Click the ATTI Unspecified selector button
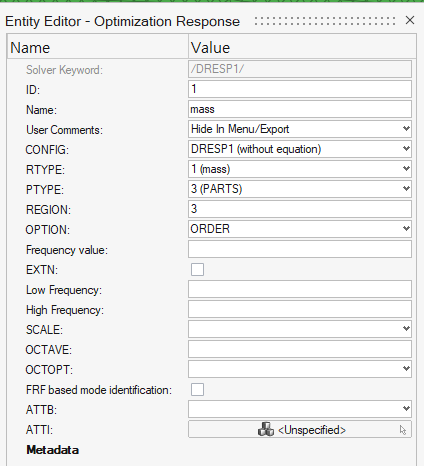Screen dimensions: 424x466 300,429
